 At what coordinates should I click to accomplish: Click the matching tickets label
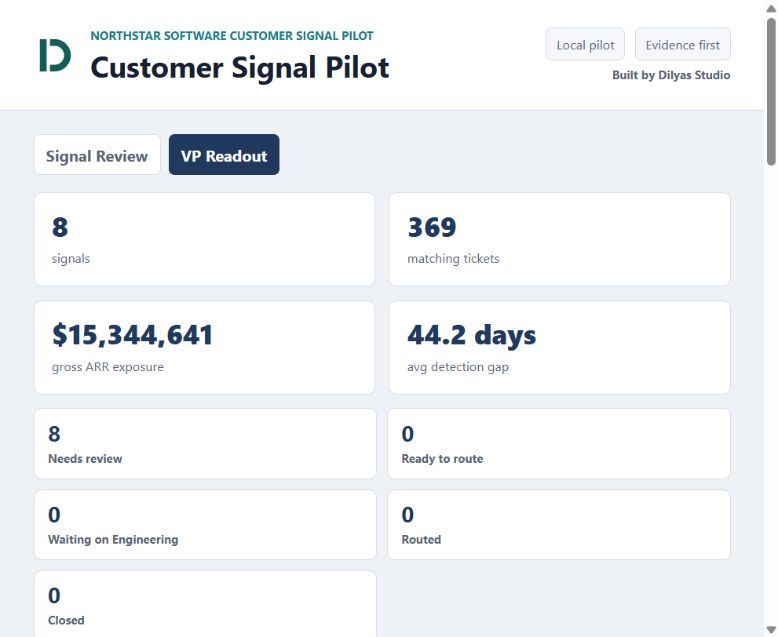(x=453, y=258)
